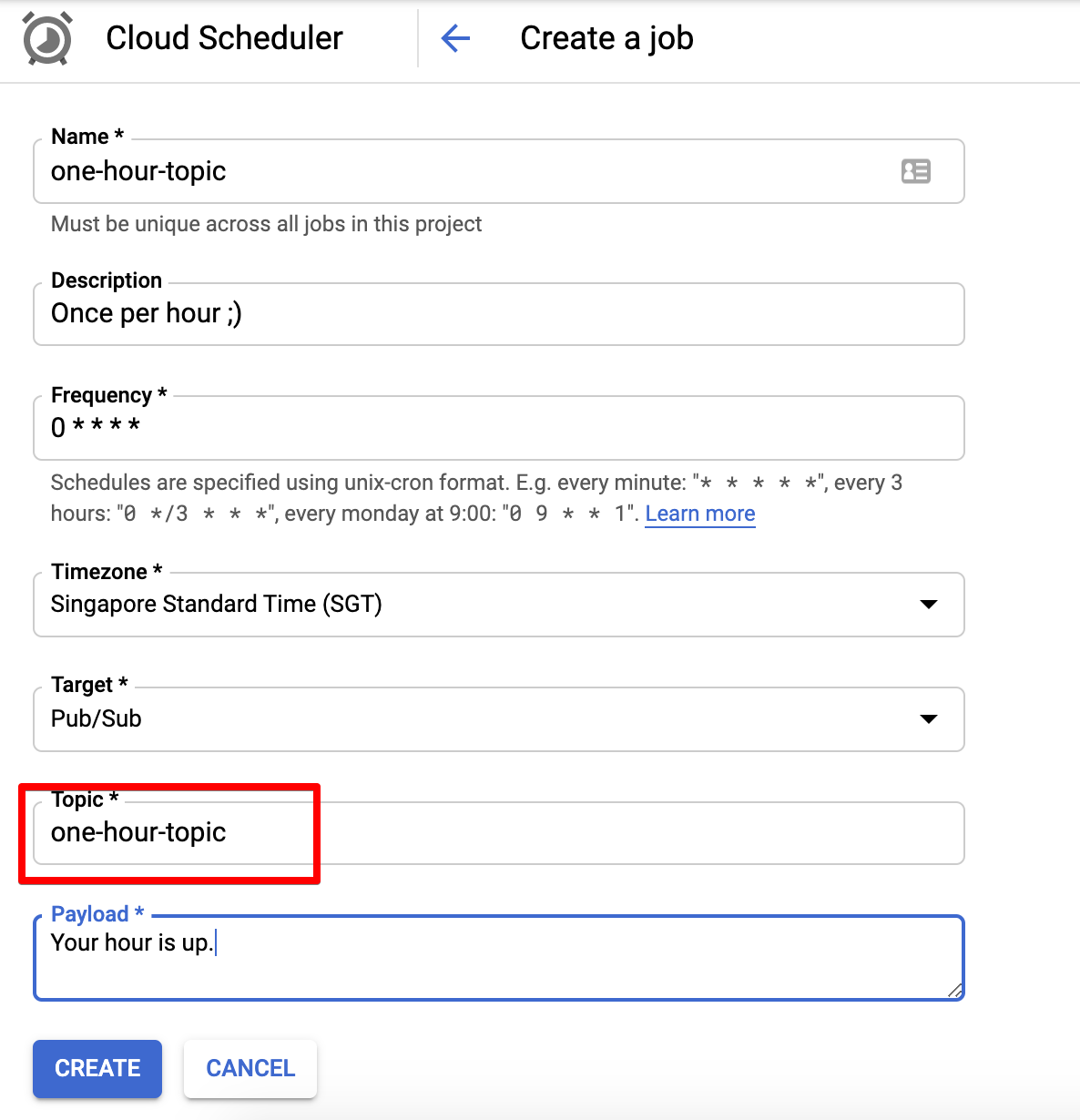The image size is (1080, 1120).
Task: Click into the Description input field
Action: click(x=498, y=314)
